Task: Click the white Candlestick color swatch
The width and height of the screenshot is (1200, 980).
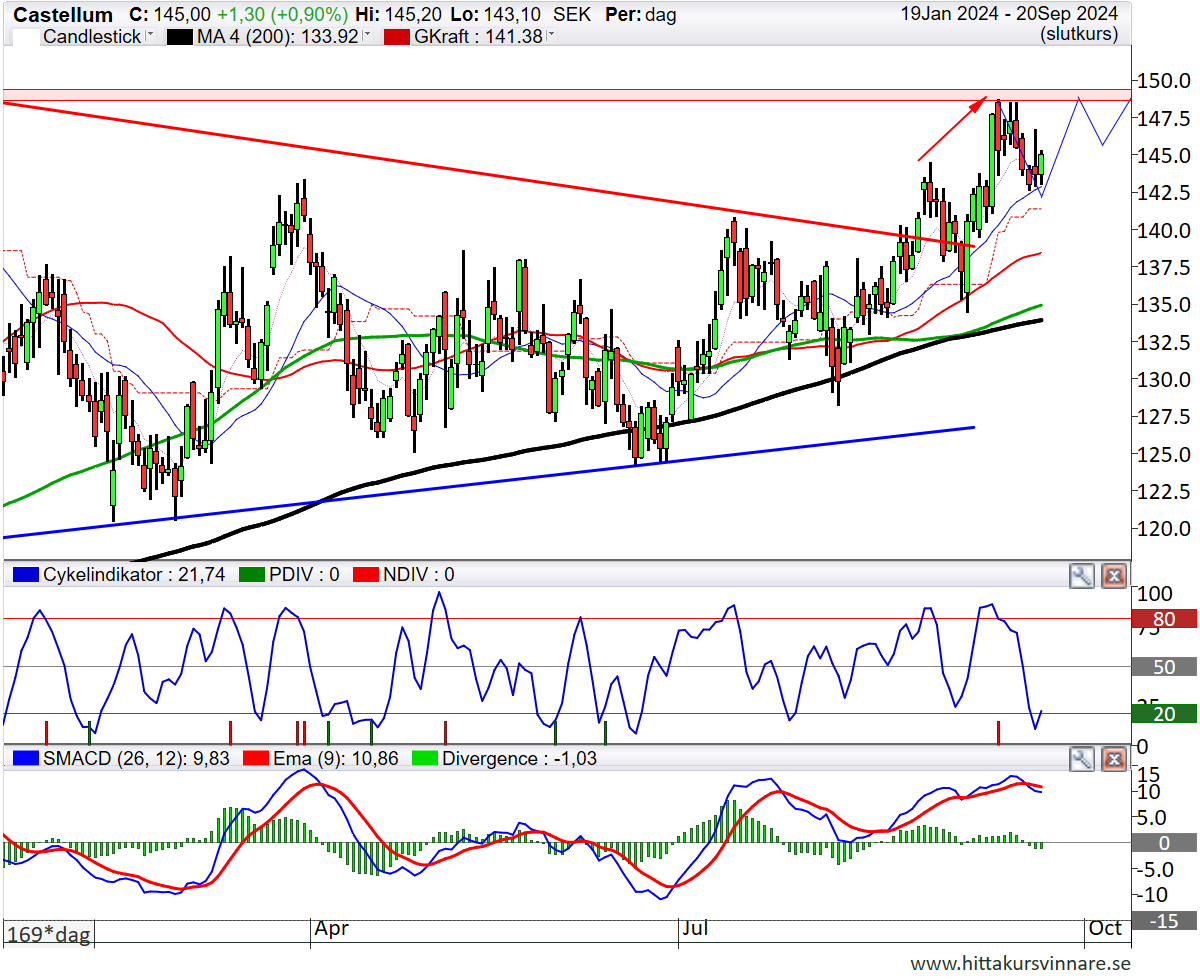Action: point(25,36)
